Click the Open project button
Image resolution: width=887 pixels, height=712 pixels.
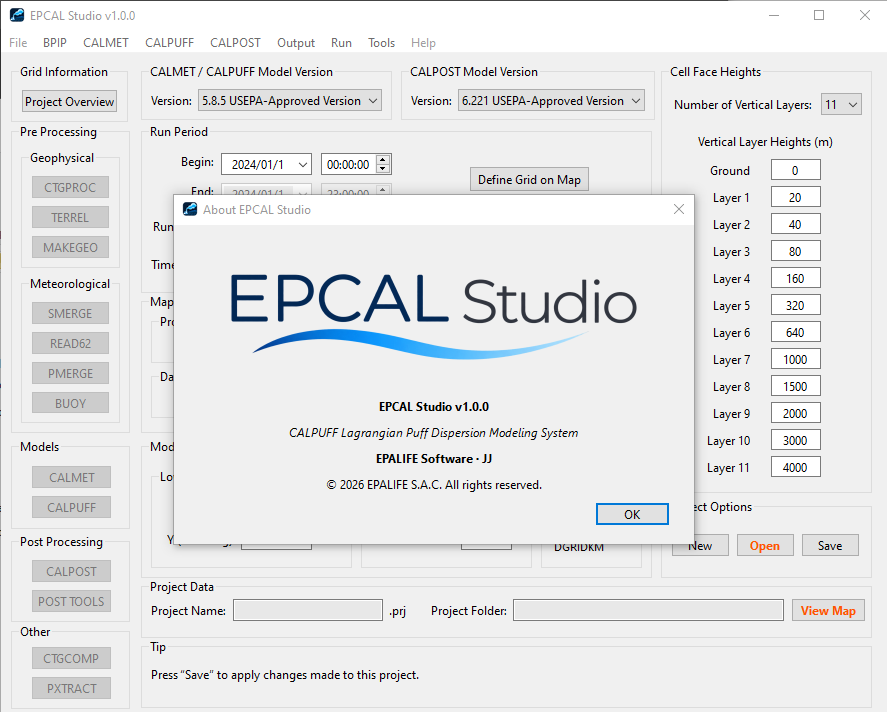pyautogui.click(x=765, y=546)
